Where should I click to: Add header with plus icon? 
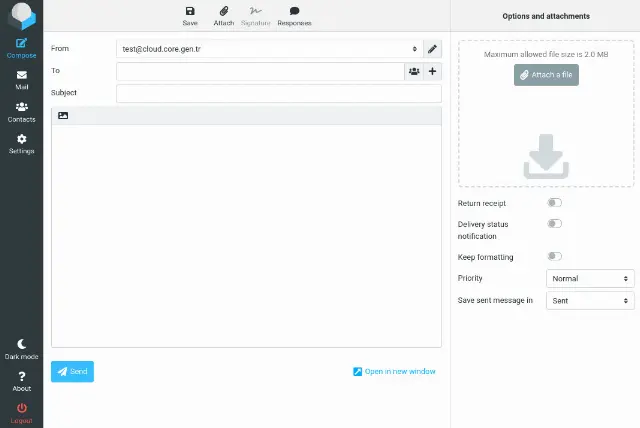pyautogui.click(x=432, y=71)
